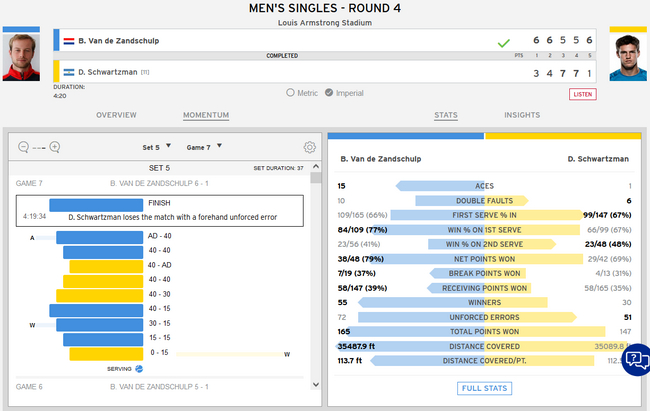Image resolution: width=650 pixels, height=411 pixels.
Task: Click the Netherlands flag beside Van de Zandschulp
Action: click(x=69, y=41)
